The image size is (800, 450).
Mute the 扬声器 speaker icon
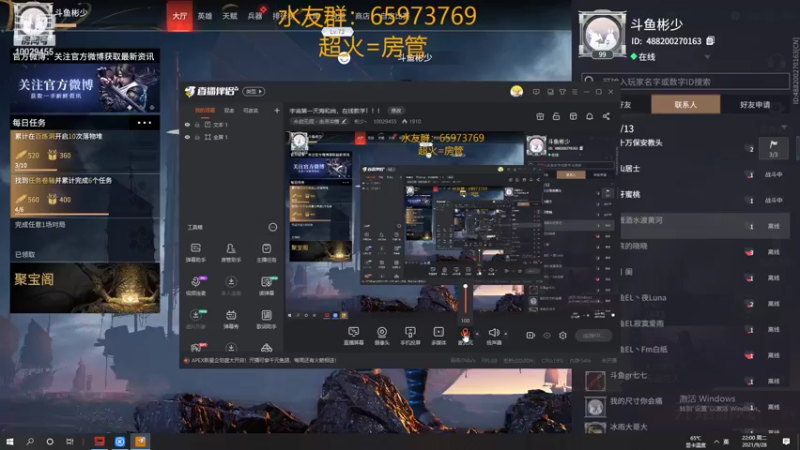coord(493,334)
